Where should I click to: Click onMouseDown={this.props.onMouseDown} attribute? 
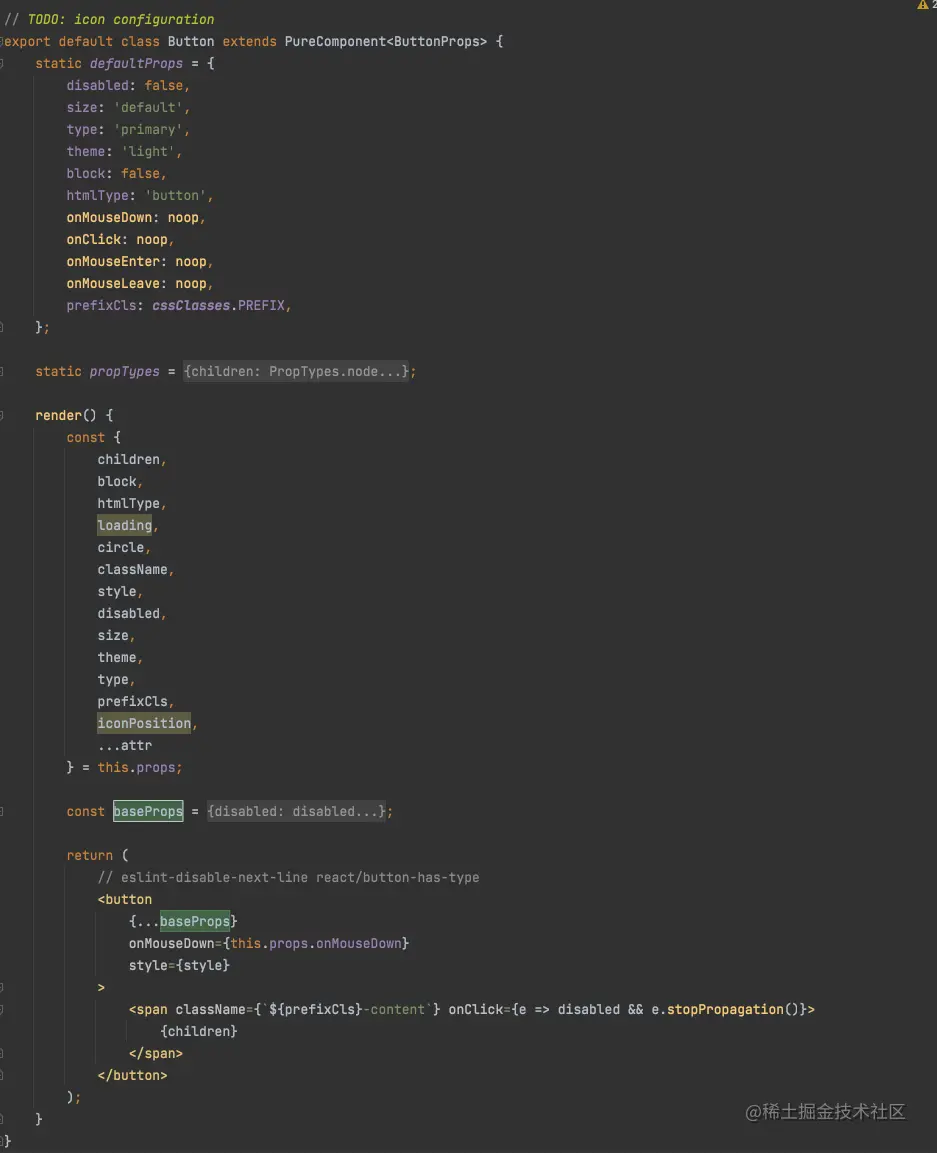pyautogui.click(x=268, y=943)
